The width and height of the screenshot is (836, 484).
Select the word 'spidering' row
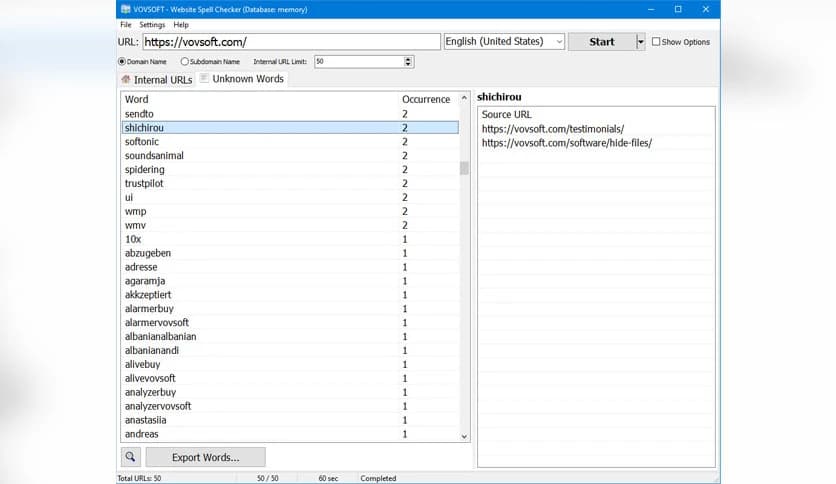click(x=290, y=169)
